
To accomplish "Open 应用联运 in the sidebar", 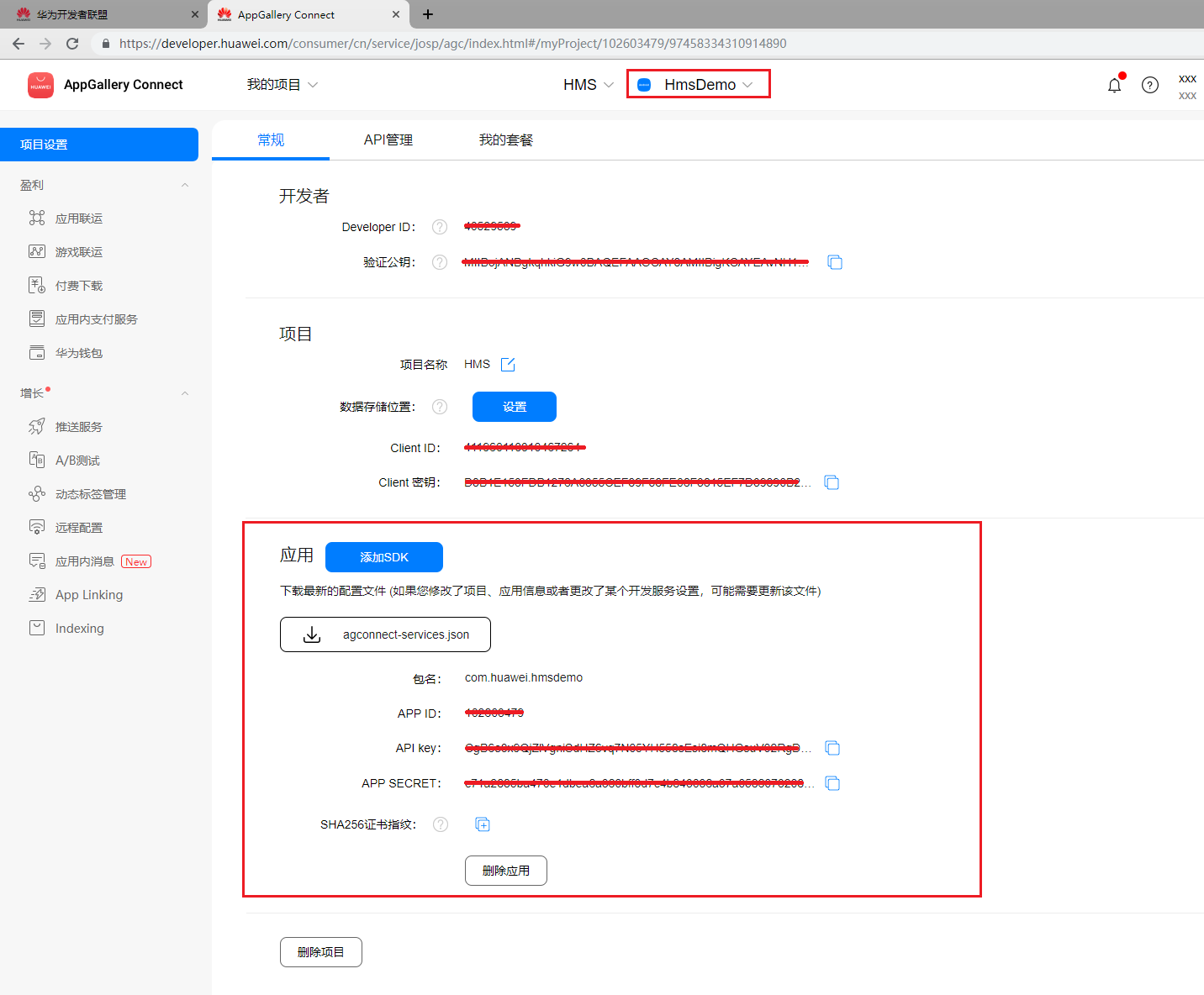I will pos(79,218).
